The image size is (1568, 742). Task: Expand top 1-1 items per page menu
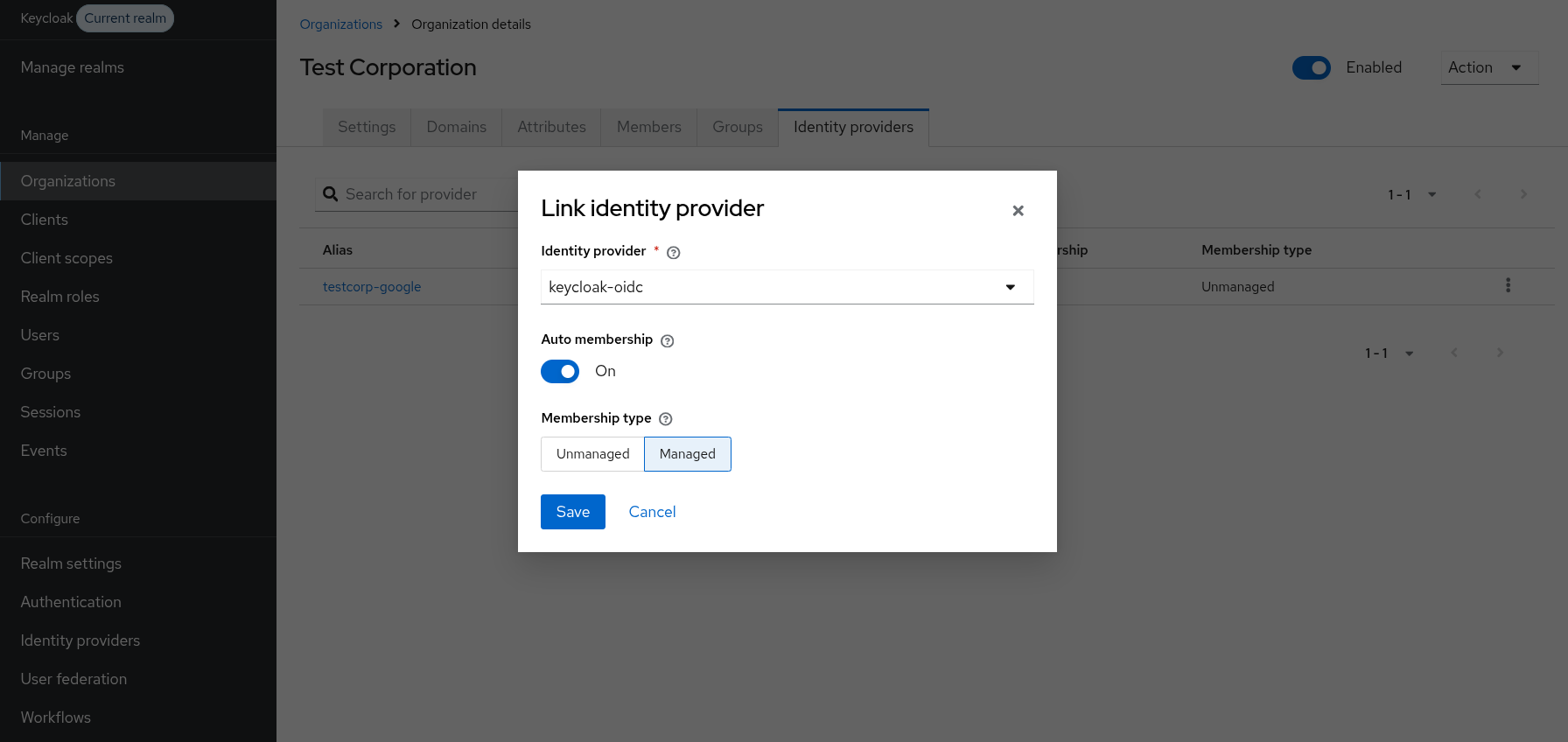coord(1412,194)
